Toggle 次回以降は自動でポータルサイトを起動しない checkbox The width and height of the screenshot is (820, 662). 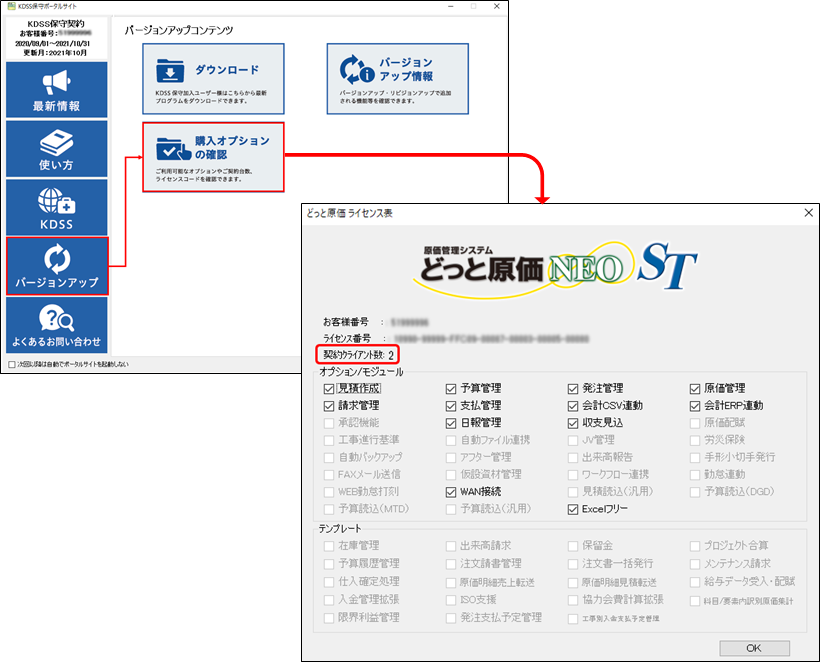tap(12, 364)
